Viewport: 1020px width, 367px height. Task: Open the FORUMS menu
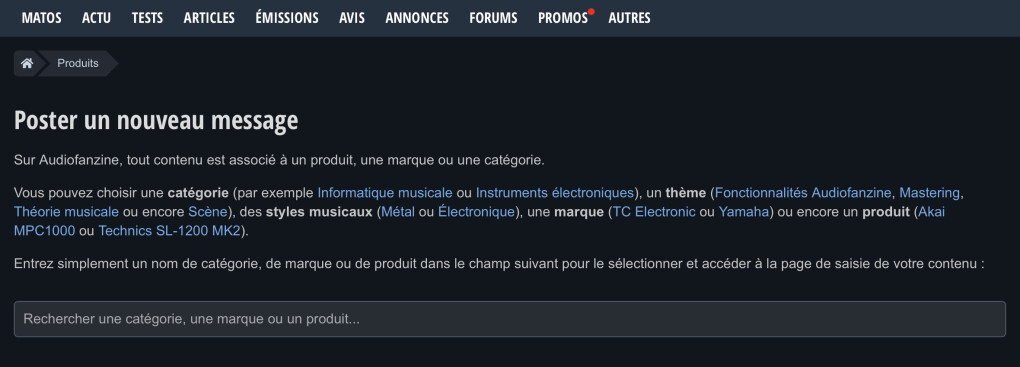(493, 18)
